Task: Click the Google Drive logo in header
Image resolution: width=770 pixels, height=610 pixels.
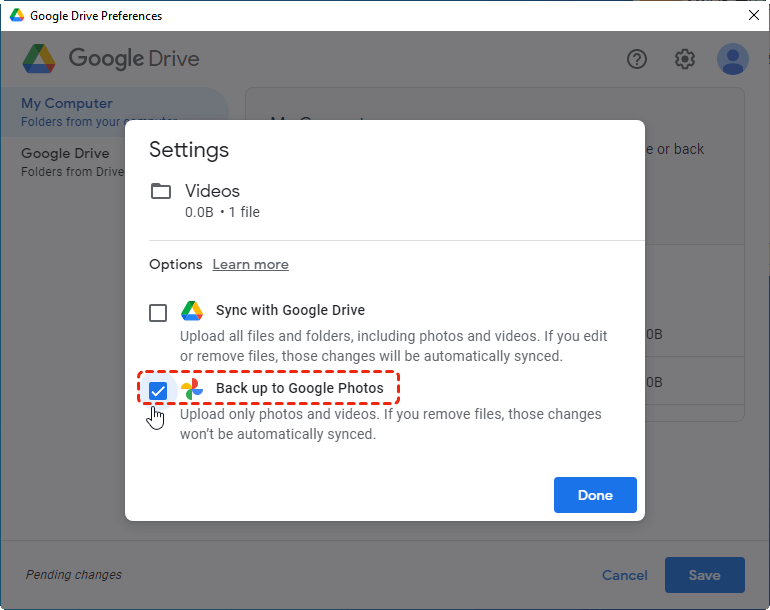Action: (39, 59)
